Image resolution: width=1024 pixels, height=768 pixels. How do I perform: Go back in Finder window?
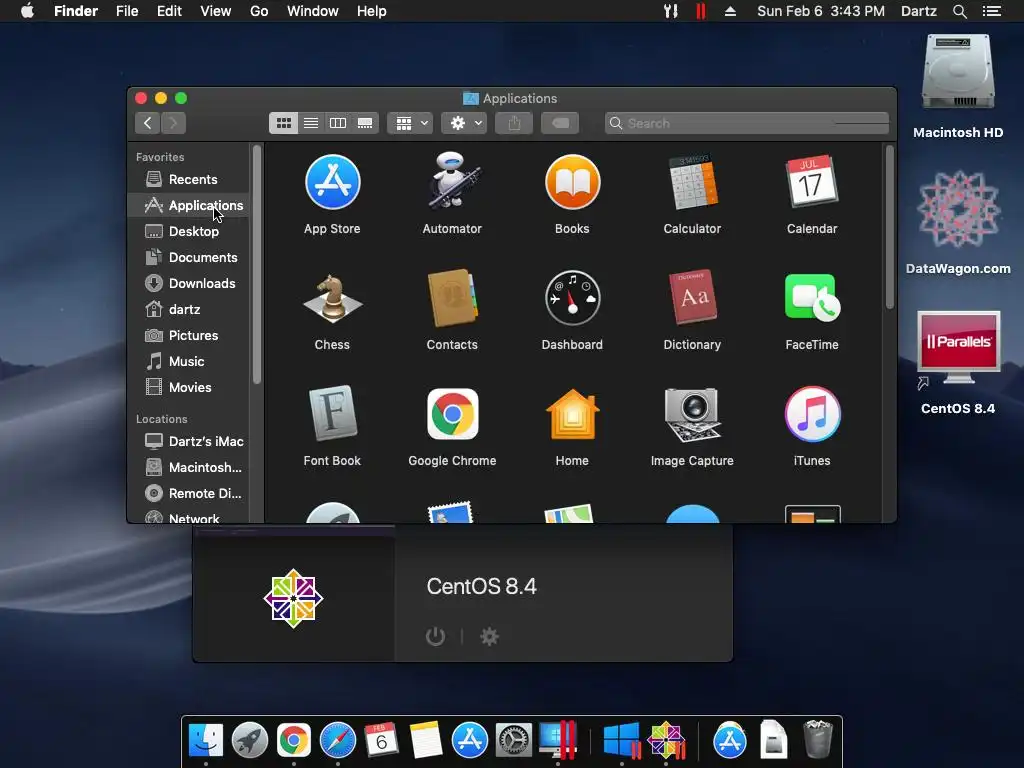pos(148,123)
